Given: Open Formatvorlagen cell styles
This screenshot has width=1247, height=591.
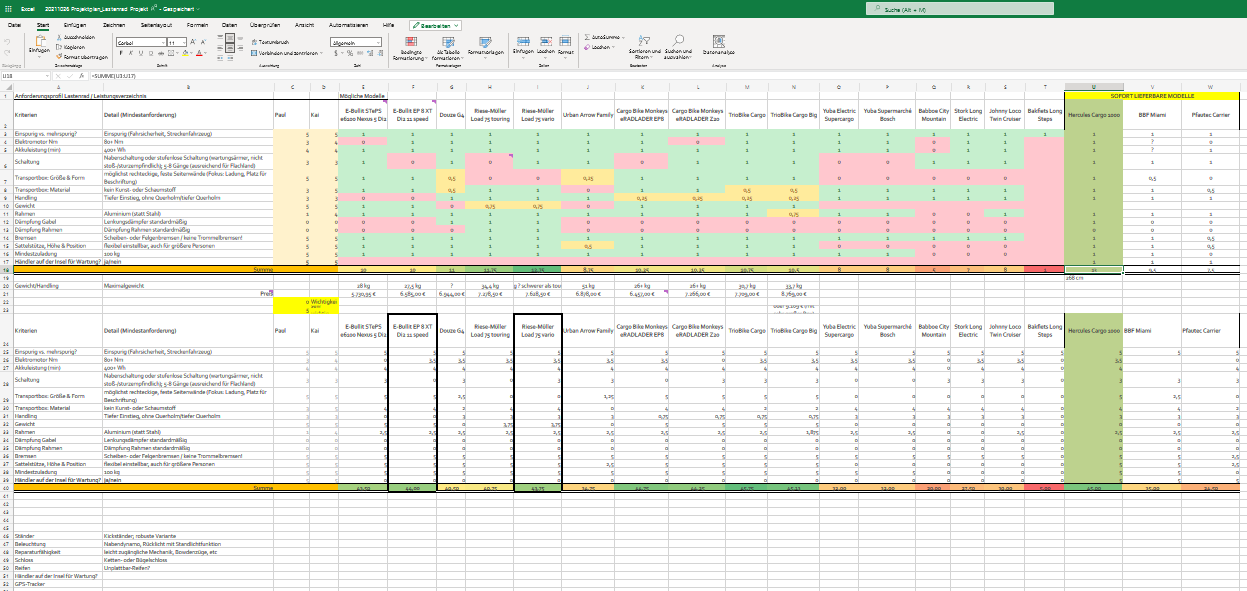Looking at the screenshot, I should coord(485,46).
